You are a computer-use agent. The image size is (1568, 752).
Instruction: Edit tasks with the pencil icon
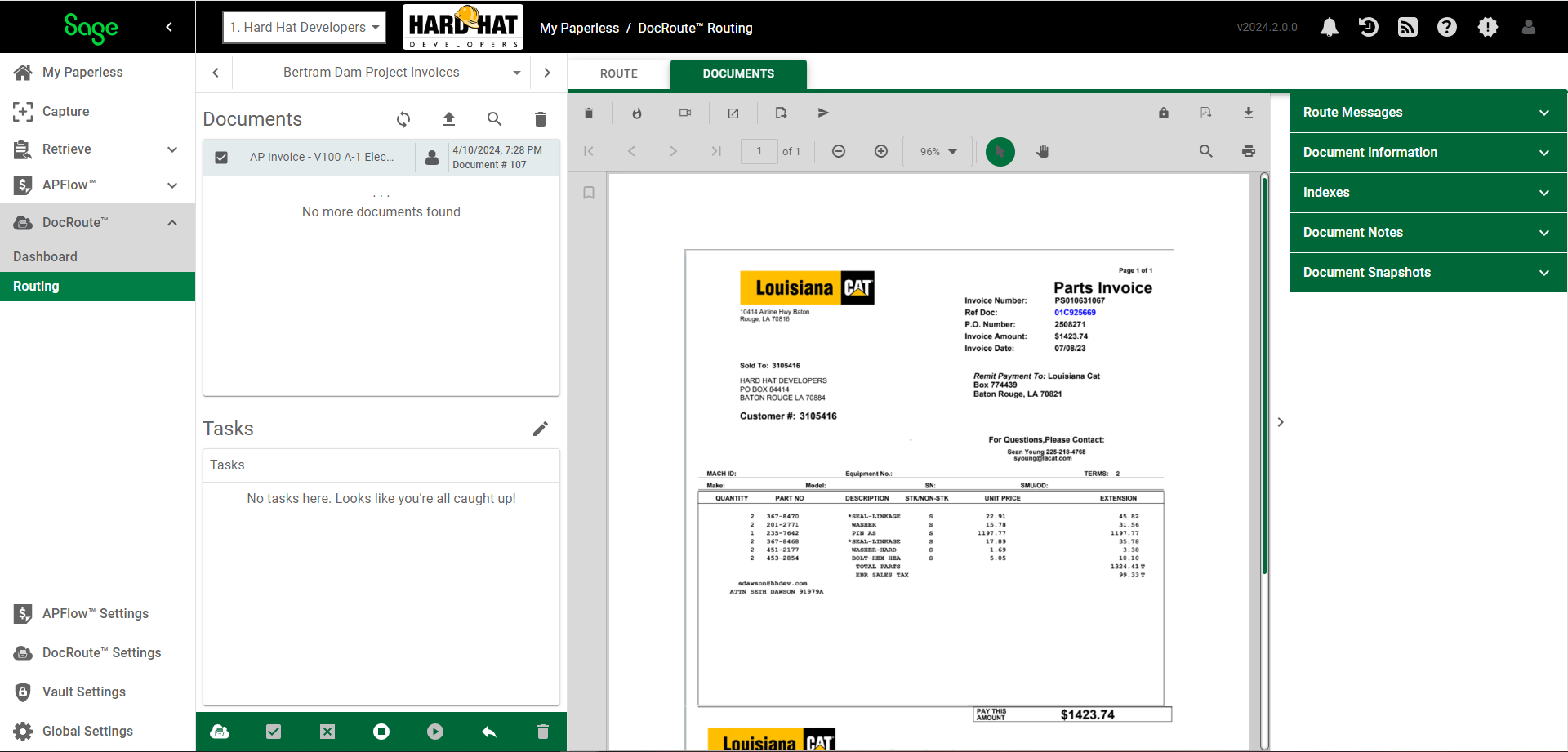[541, 429]
